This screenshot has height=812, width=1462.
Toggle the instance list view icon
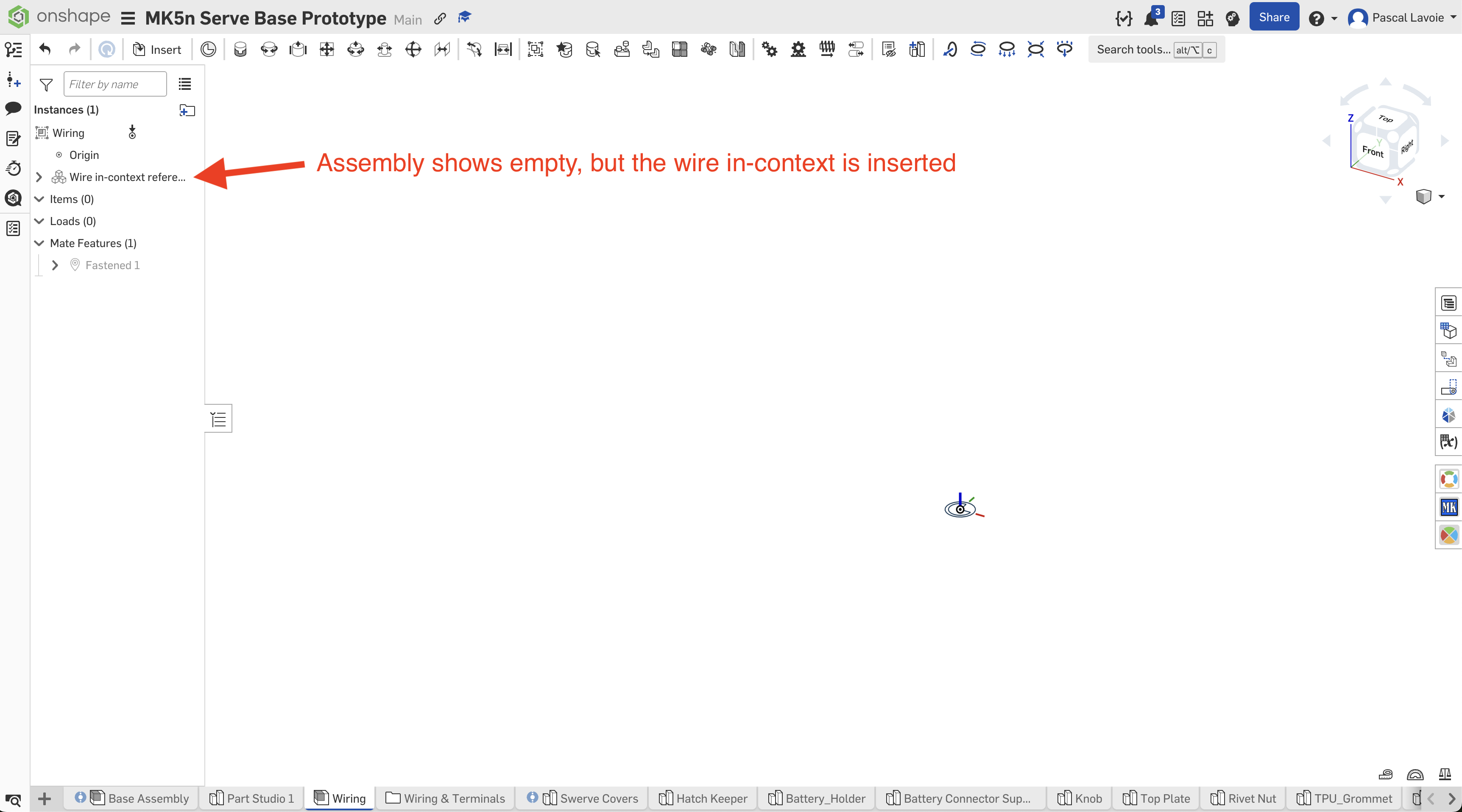pyautogui.click(x=184, y=84)
